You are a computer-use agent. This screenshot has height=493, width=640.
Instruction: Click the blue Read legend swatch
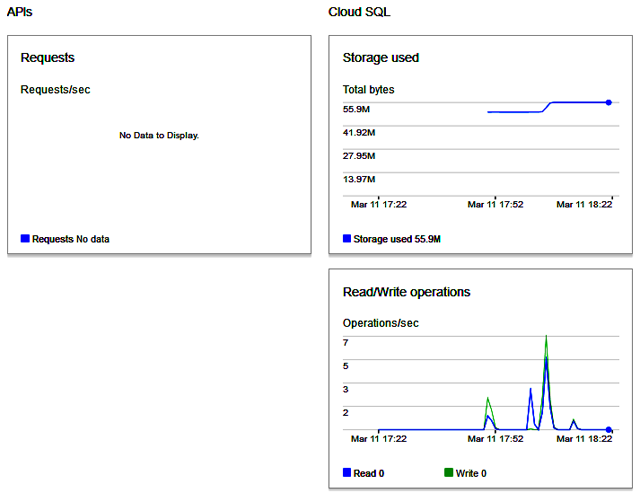click(347, 473)
